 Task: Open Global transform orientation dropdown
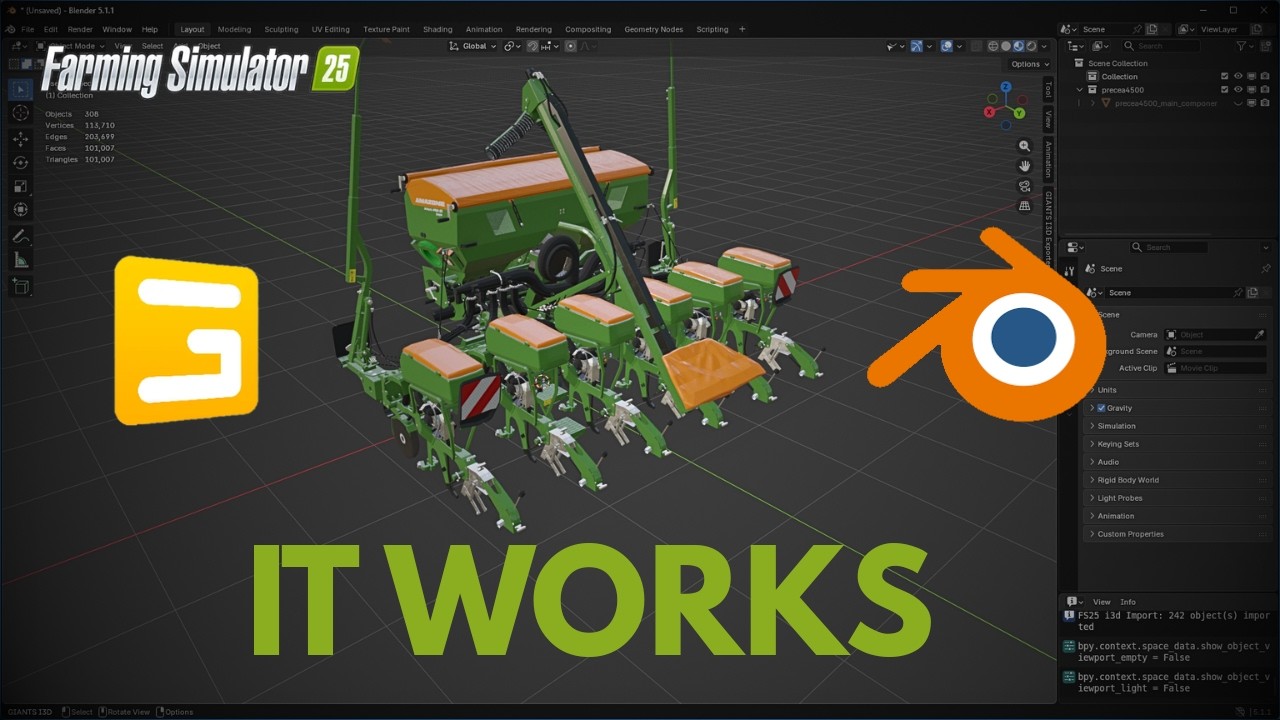(470, 46)
